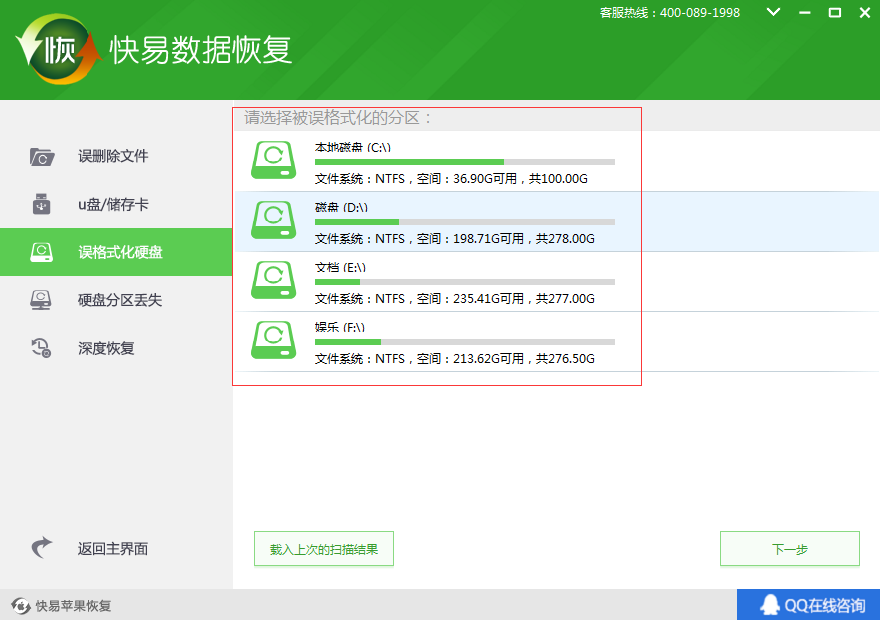Click the 误删除文件 folder icon
Image resolution: width=880 pixels, height=620 pixels.
pos(42,157)
